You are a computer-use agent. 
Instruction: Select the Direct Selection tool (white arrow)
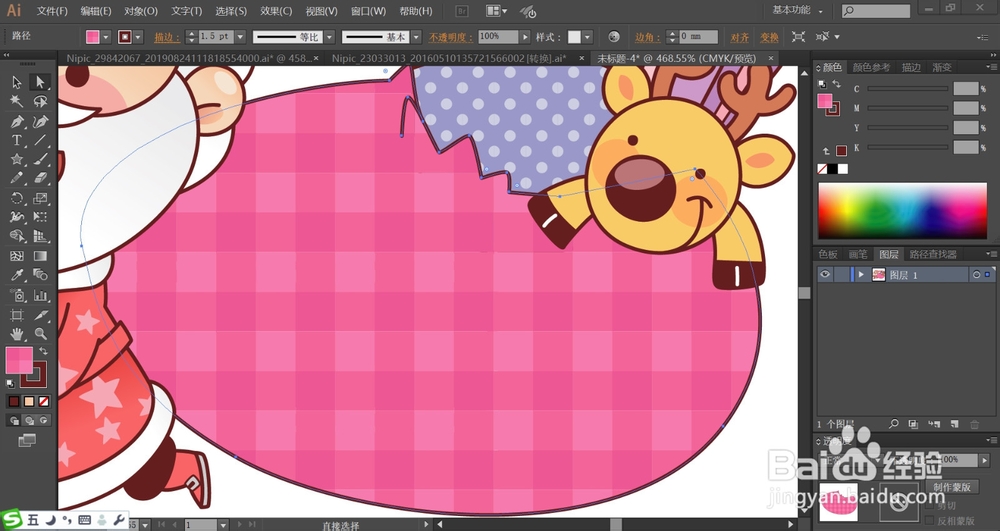pos(40,82)
